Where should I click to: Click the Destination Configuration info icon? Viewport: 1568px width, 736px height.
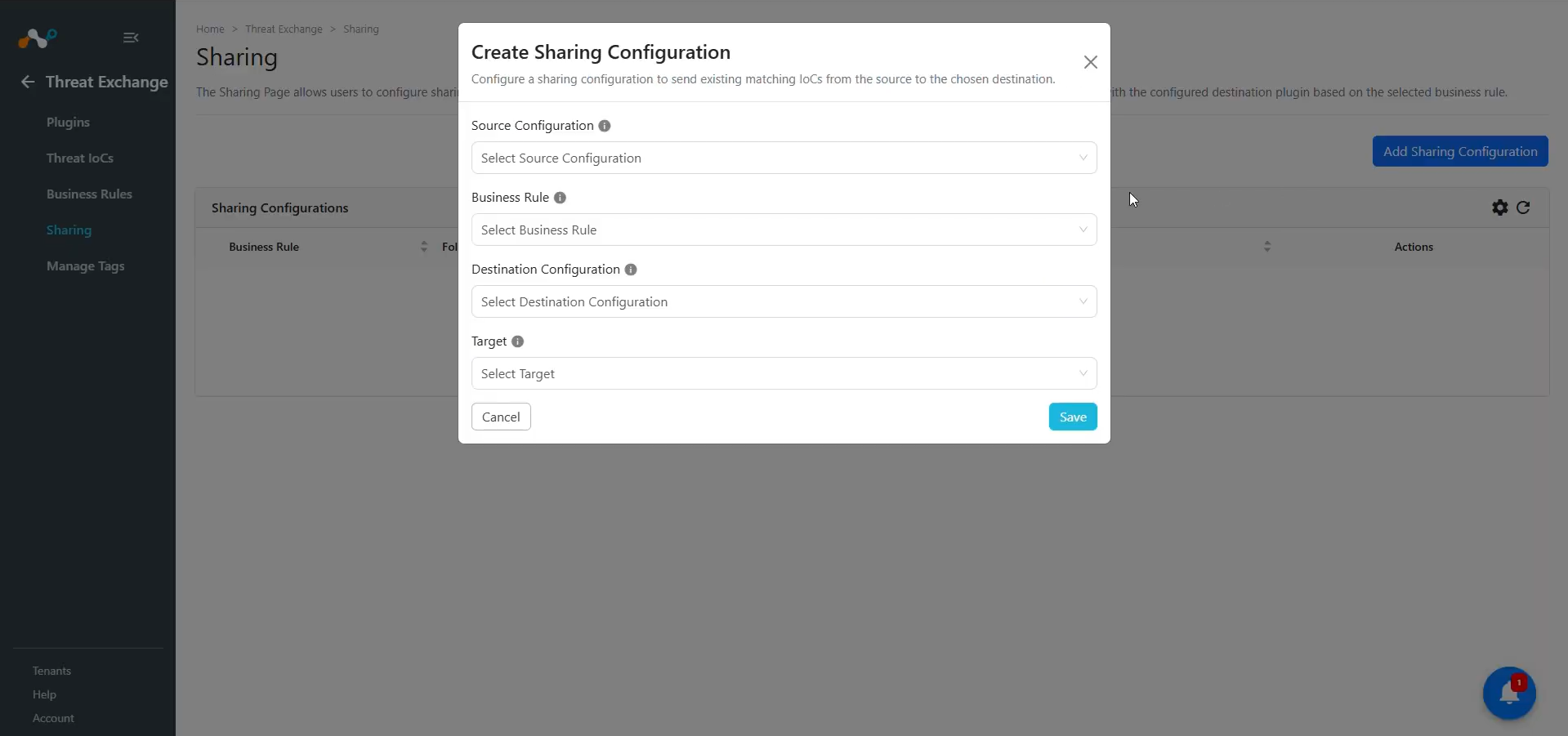coord(631,270)
